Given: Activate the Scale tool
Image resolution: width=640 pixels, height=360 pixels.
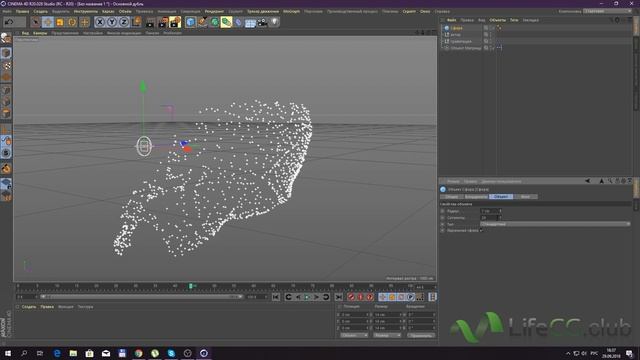Looking at the screenshot, I should [60, 22].
